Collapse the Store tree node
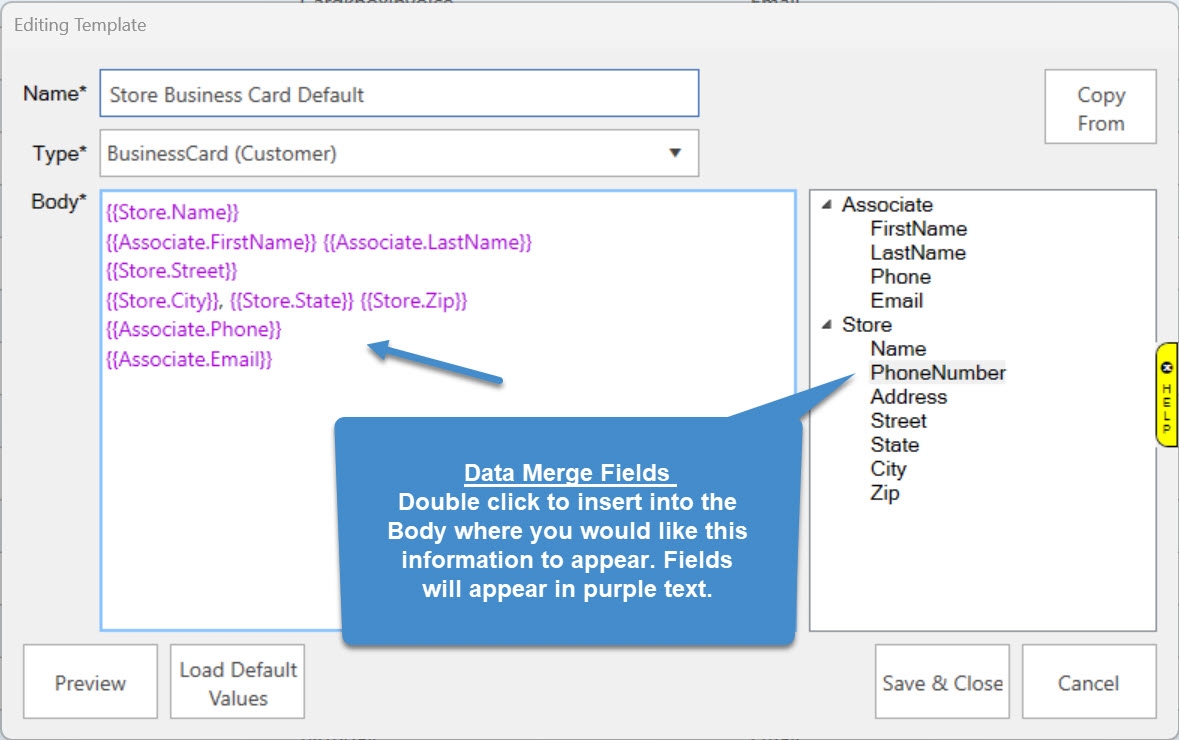 (828, 325)
